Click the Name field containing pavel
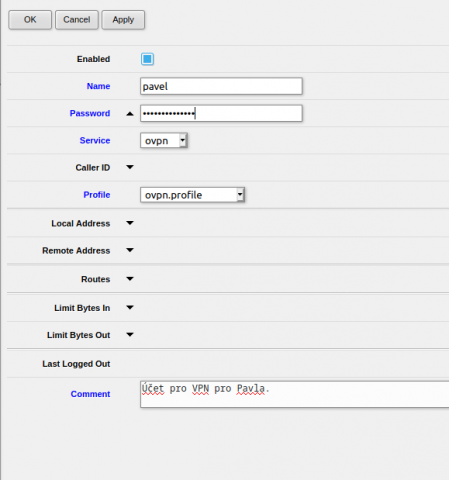Image resolution: width=449 pixels, height=480 pixels. point(221,86)
